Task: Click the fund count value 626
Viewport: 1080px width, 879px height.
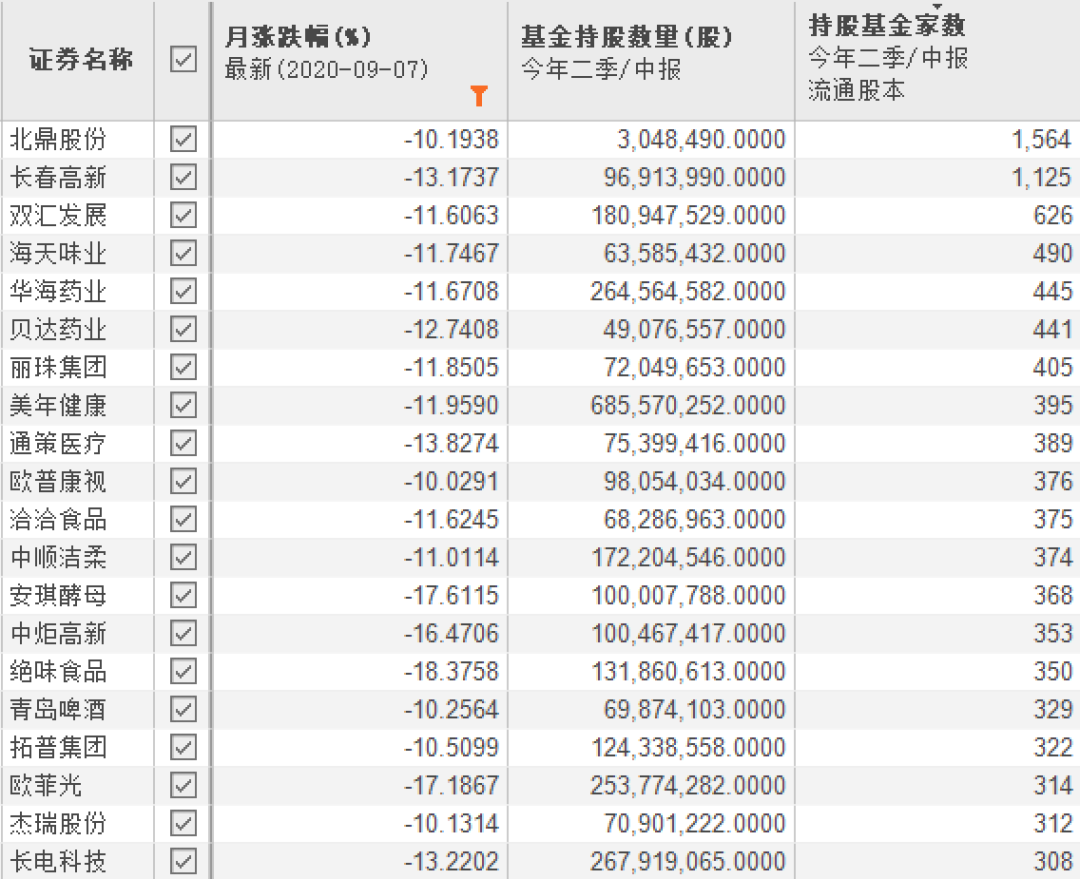Action: pyautogui.click(x=1052, y=215)
